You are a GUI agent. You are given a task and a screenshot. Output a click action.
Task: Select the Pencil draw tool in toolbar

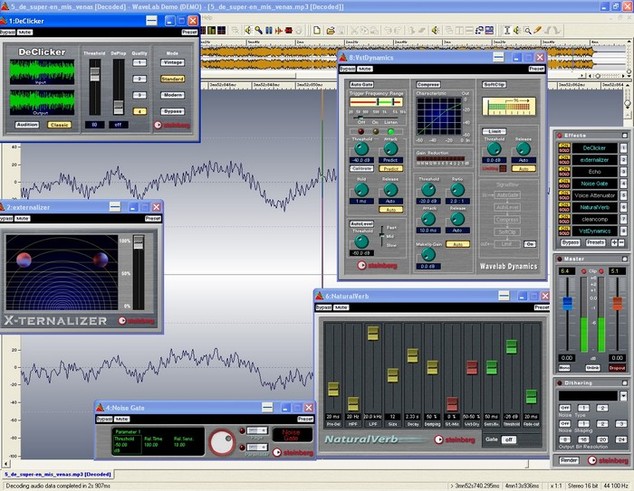point(537,30)
